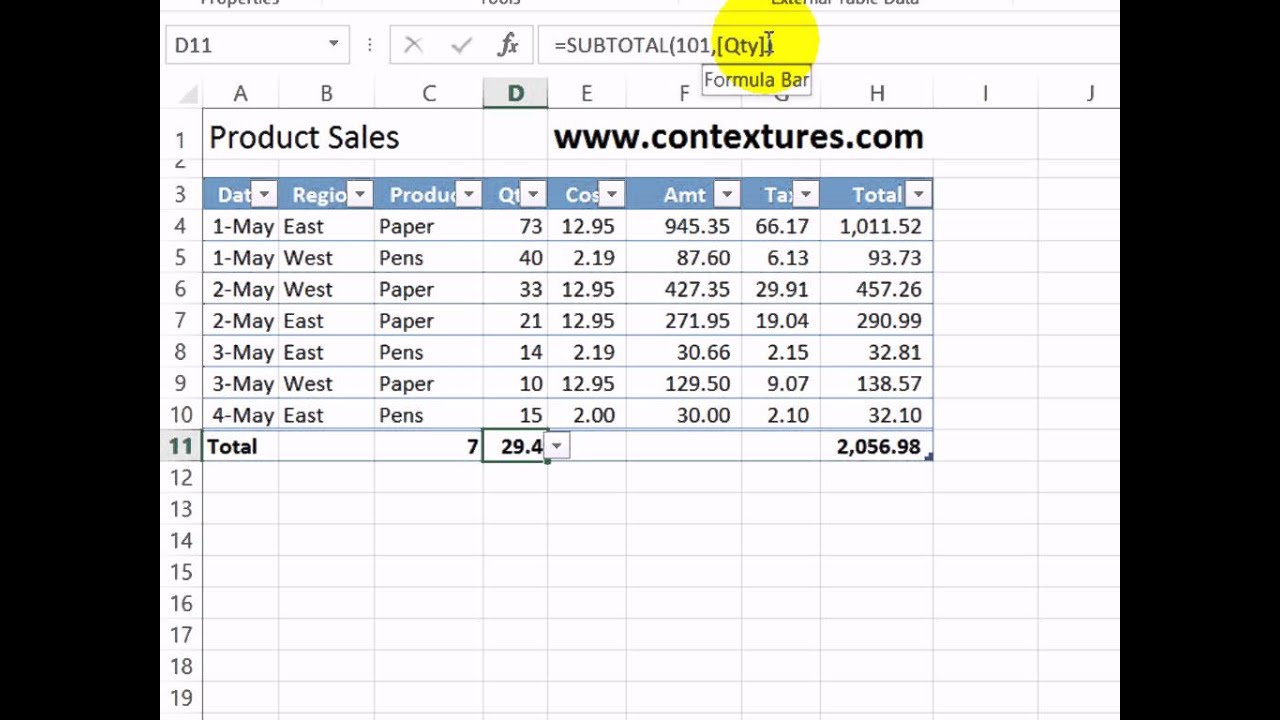Click the formula bar options dots

click(370, 45)
